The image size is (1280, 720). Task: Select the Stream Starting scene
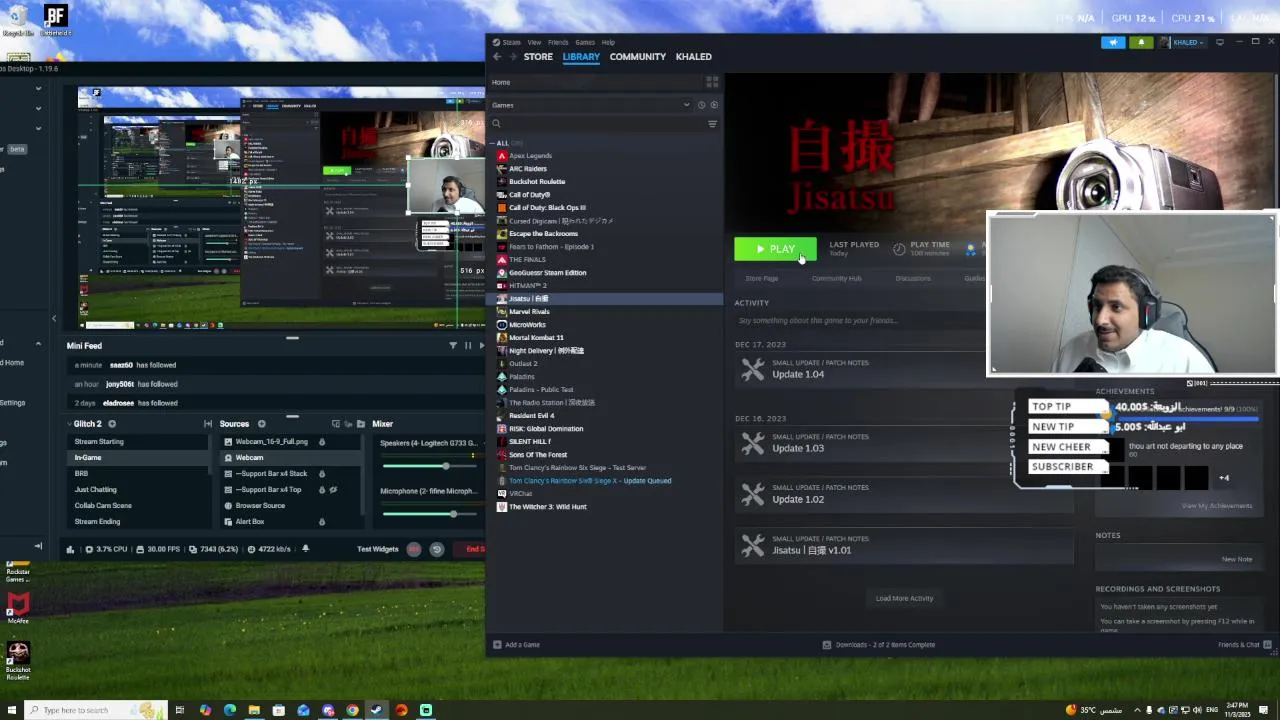[x=99, y=442]
